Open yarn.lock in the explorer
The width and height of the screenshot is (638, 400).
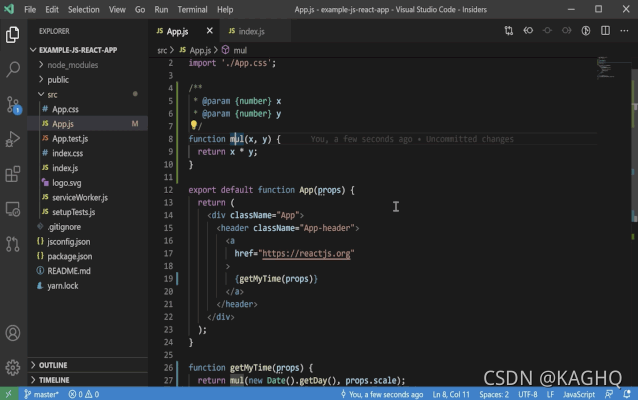click(x=87, y=286)
